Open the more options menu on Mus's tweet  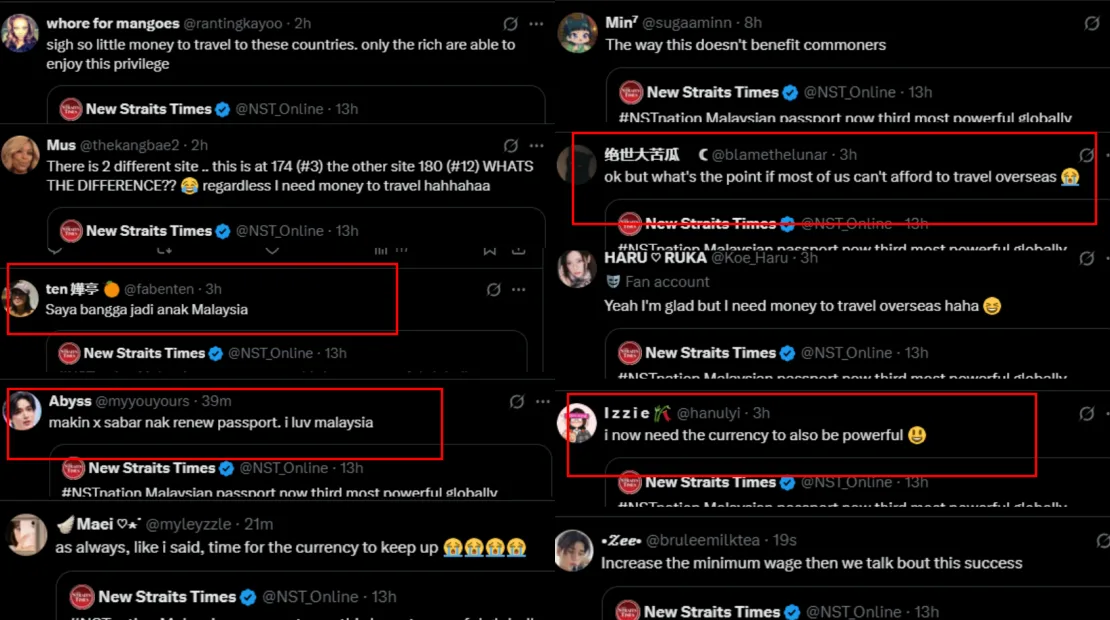(x=536, y=146)
